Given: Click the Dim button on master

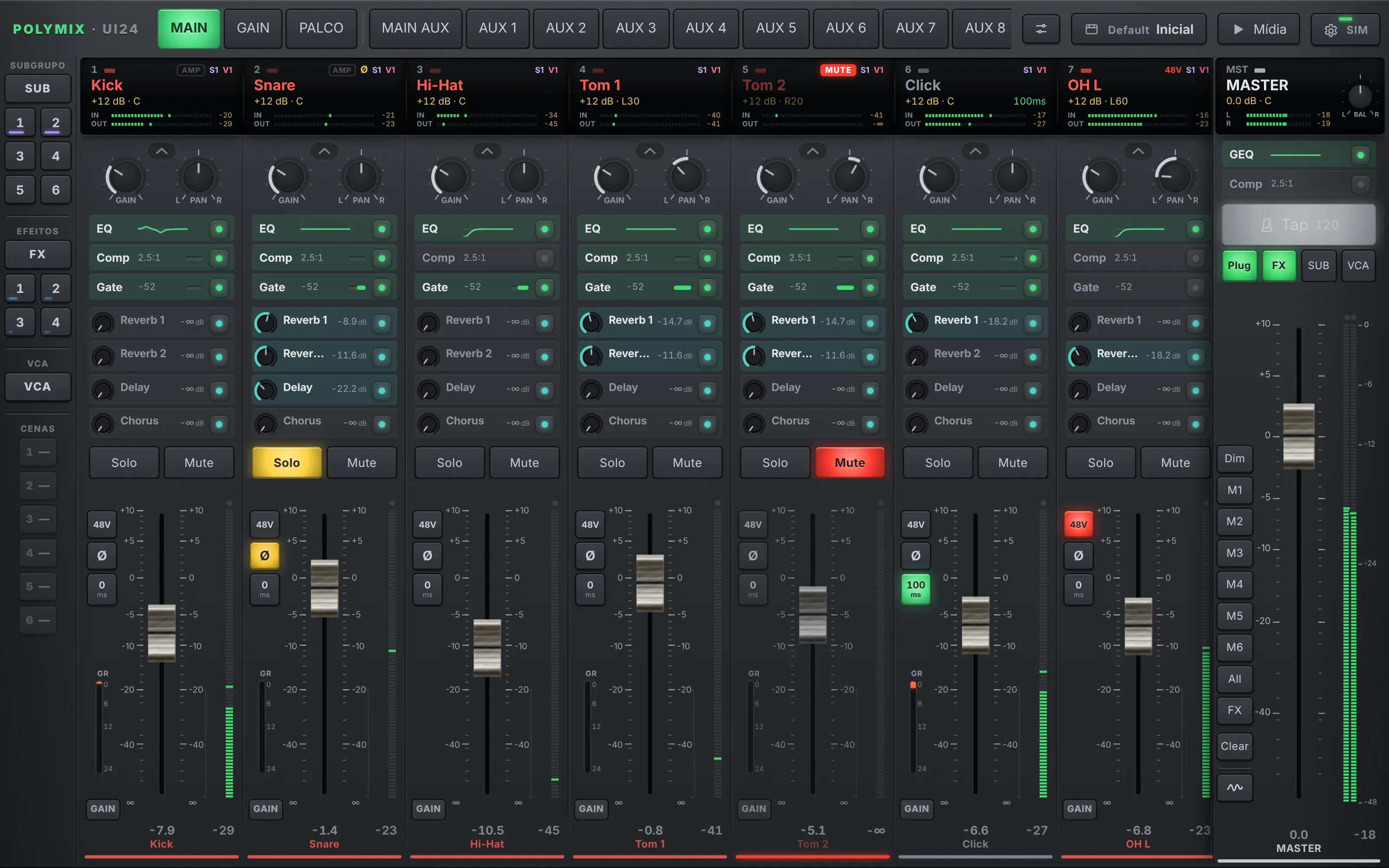Looking at the screenshot, I should 1234,459.
